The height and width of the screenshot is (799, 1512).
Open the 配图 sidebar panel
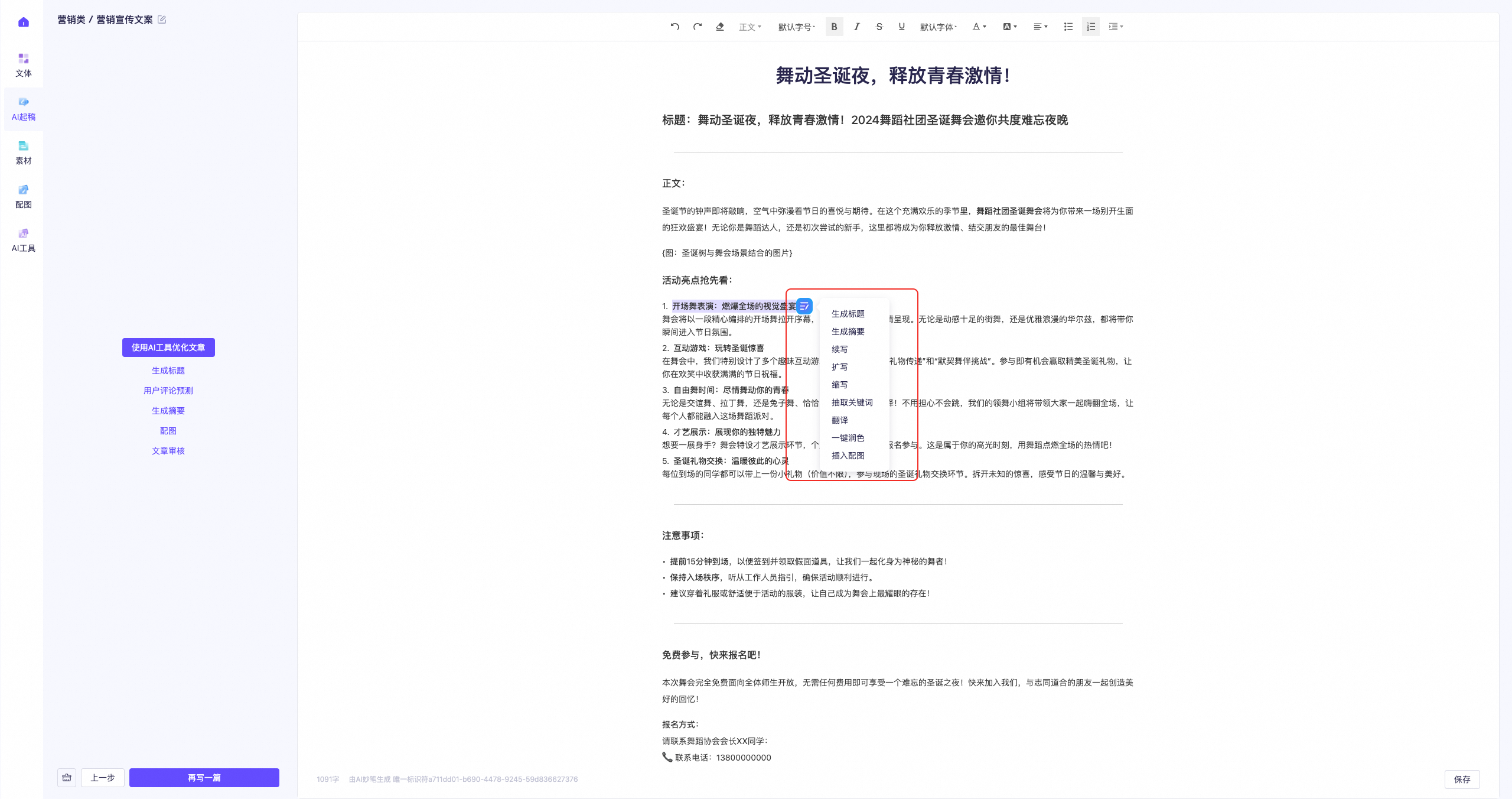pyautogui.click(x=24, y=197)
